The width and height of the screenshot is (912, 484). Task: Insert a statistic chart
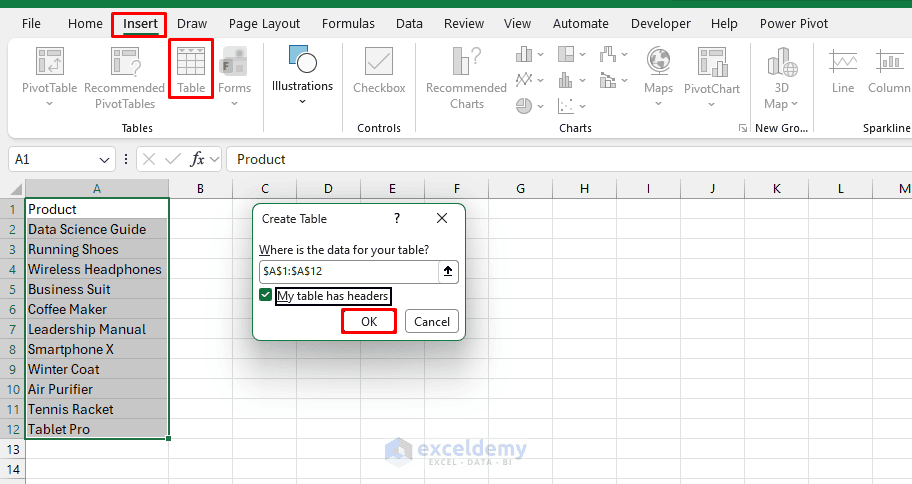pyautogui.click(x=566, y=80)
